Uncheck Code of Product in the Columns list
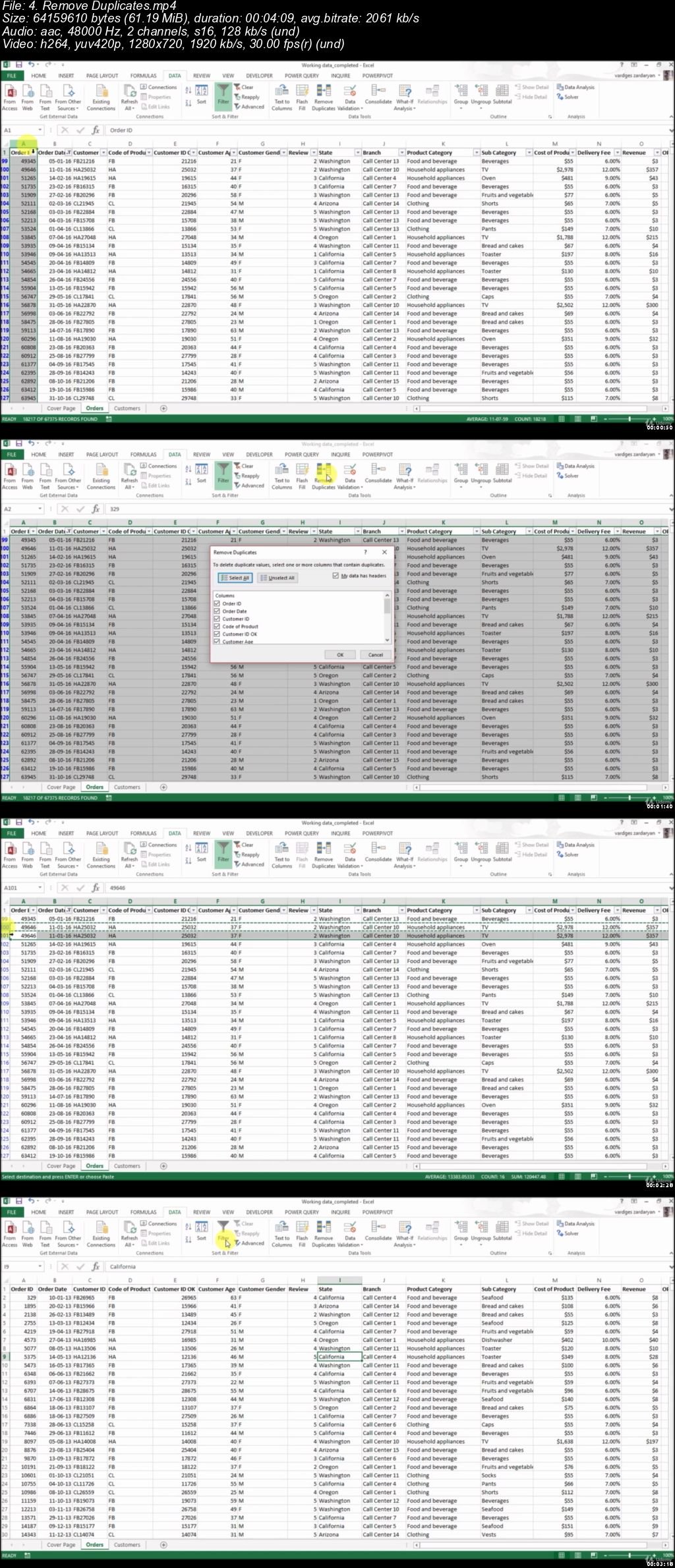Screen dimensions: 675x1568 217,627
